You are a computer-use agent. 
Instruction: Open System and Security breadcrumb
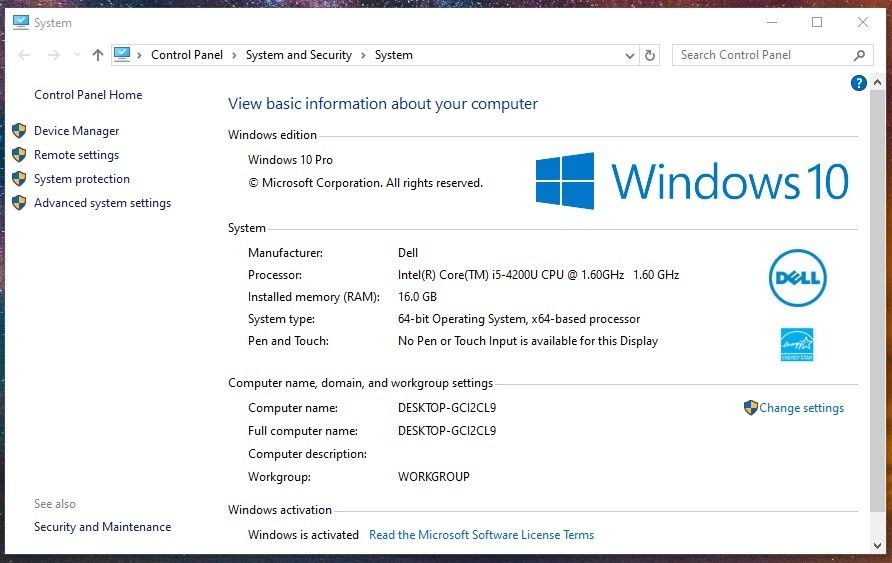pos(299,55)
